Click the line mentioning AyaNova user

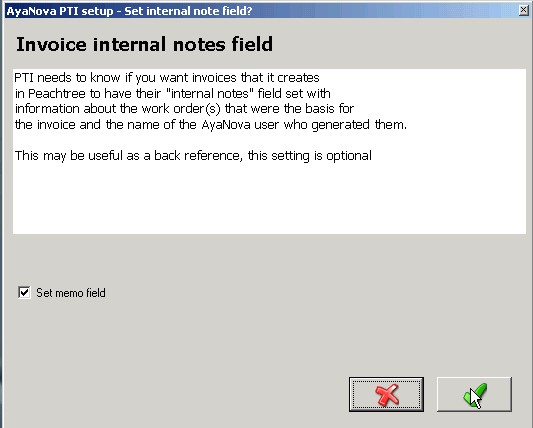(211, 125)
